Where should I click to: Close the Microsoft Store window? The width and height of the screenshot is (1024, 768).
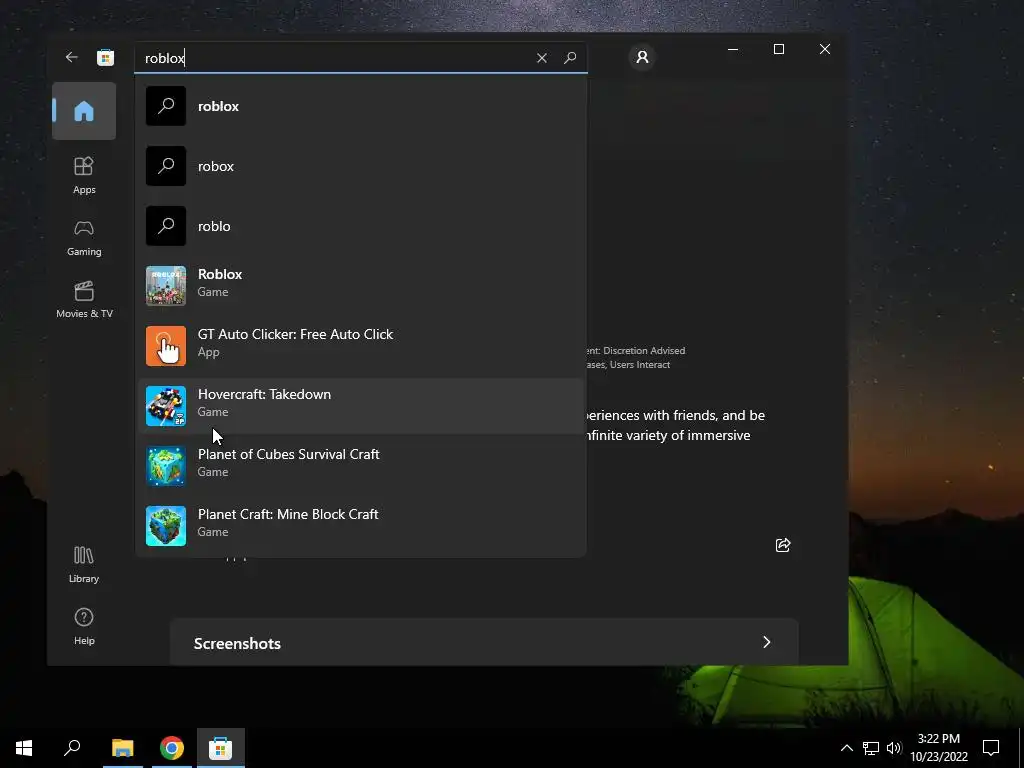tap(825, 49)
